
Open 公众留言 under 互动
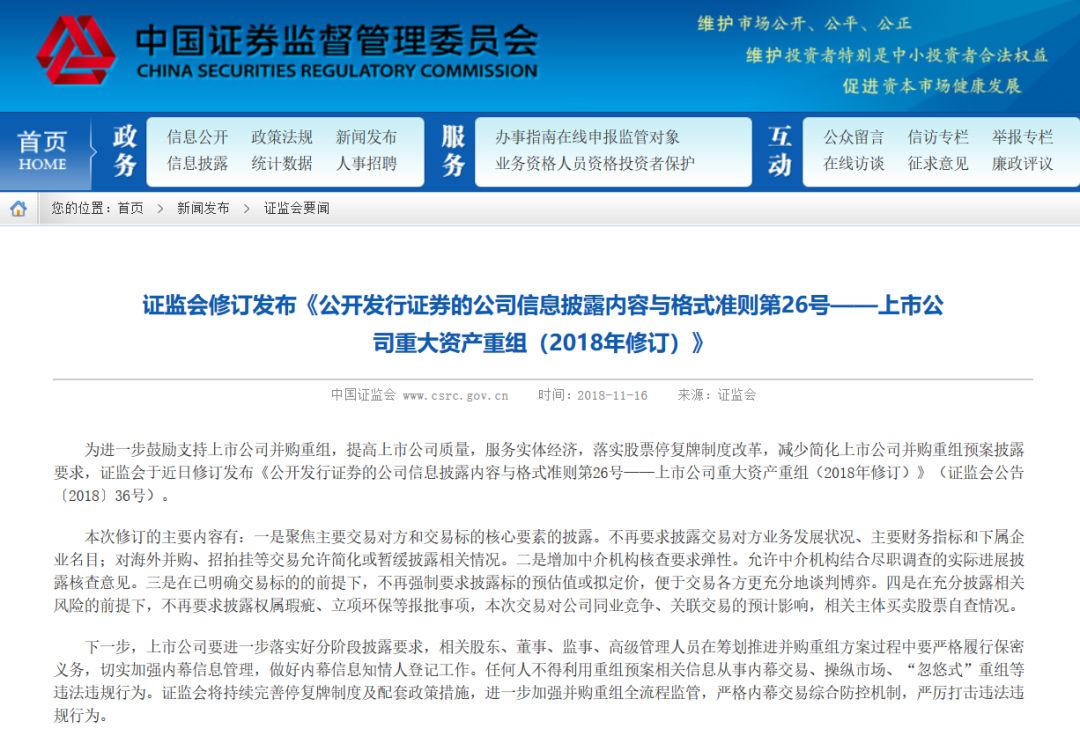tap(853, 137)
